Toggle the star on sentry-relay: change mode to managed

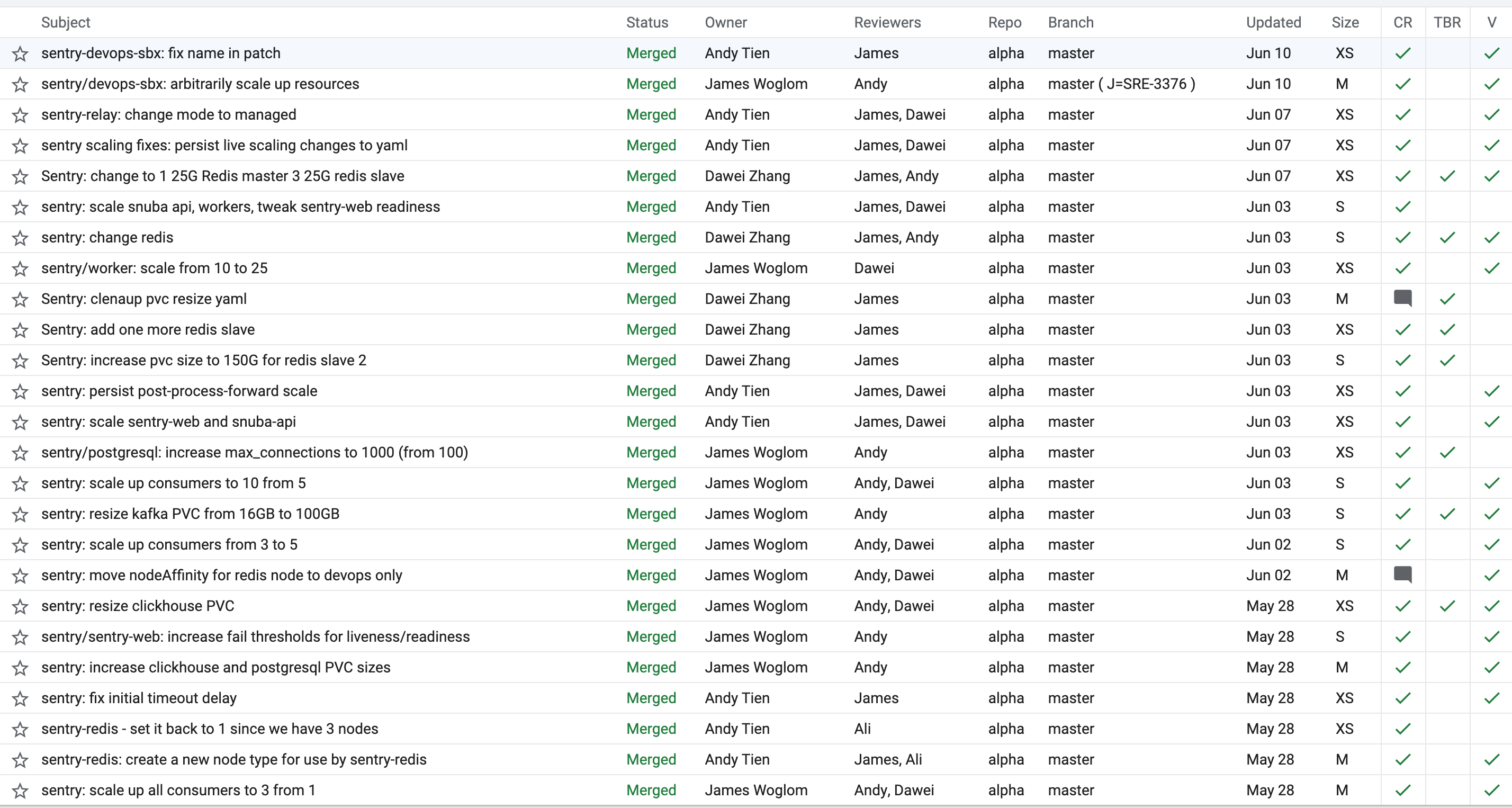coord(20,115)
